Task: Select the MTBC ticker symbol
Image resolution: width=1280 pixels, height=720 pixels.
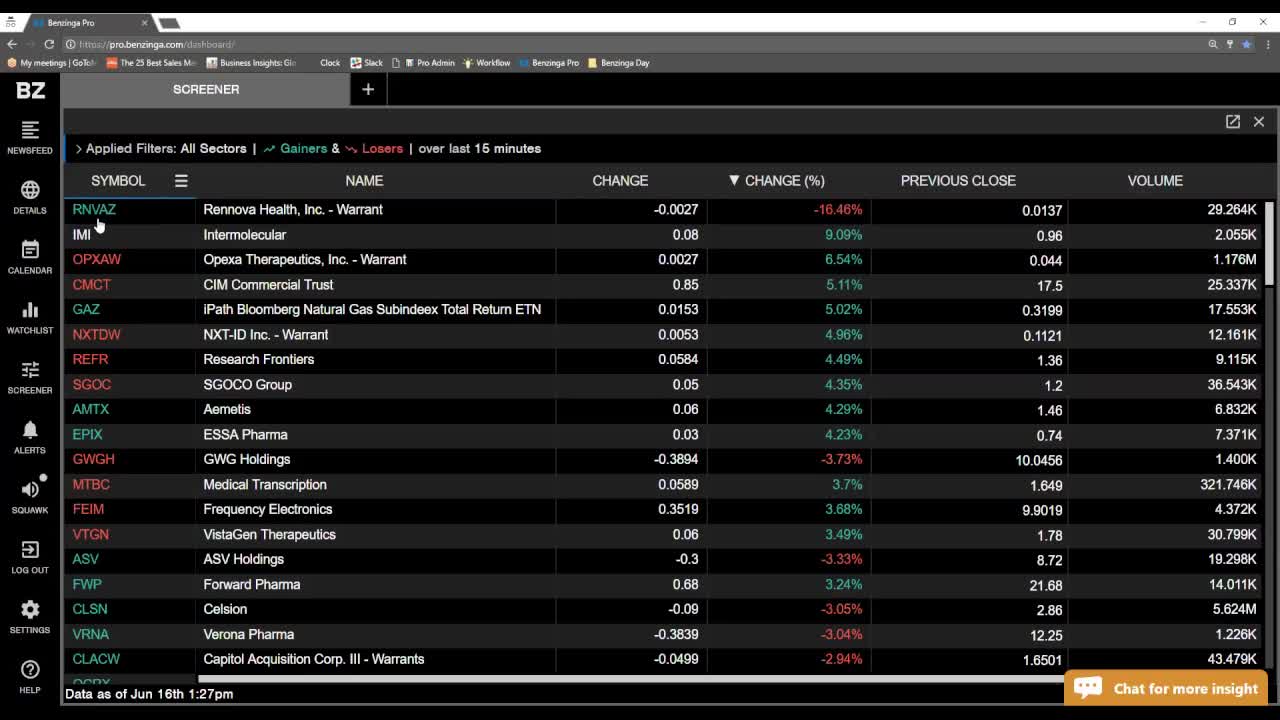Action: 91,485
